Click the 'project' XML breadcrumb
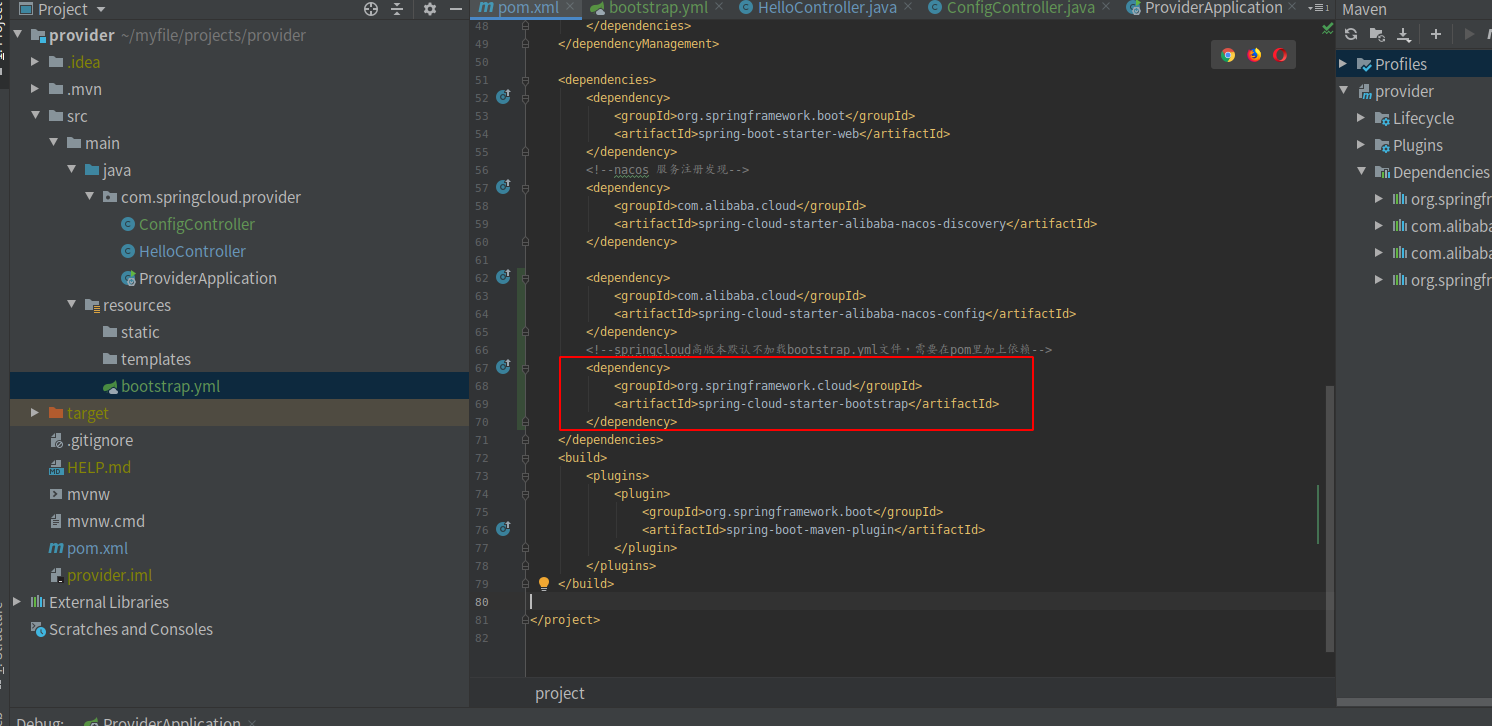 [x=560, y=693]
